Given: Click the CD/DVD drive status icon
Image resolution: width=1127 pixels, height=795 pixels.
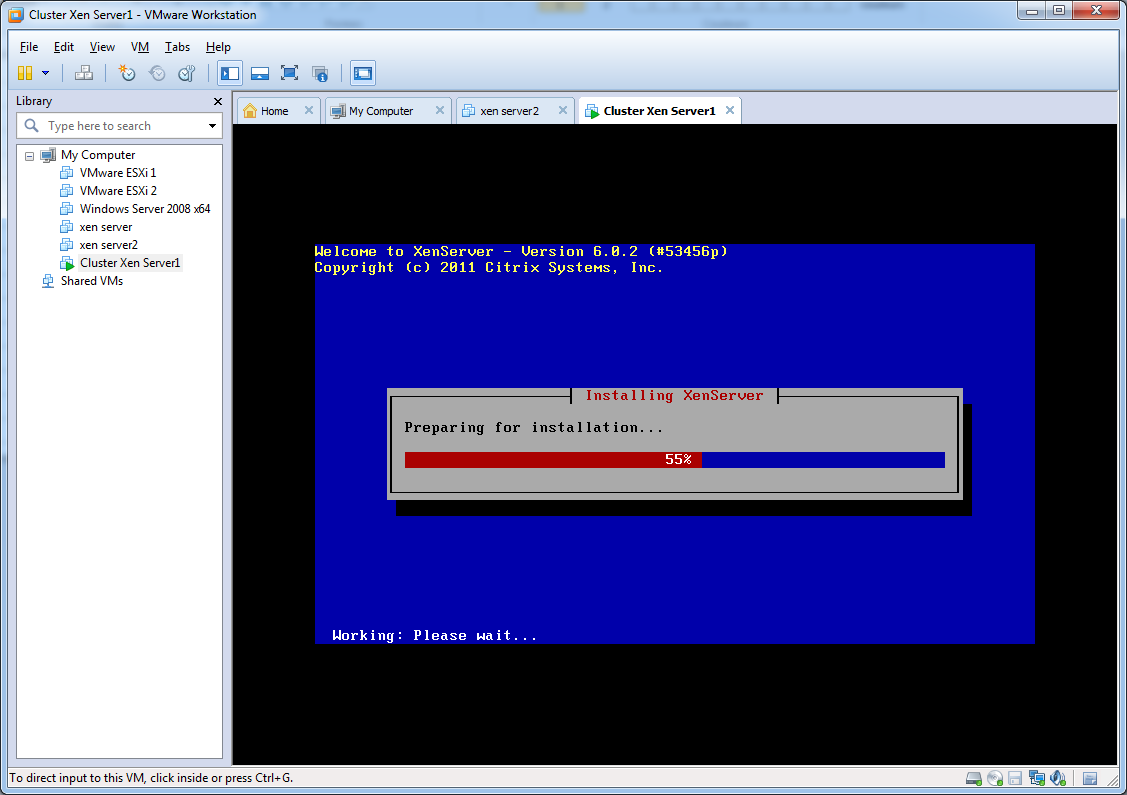Looking at the screenshot, I should point(994,778).
